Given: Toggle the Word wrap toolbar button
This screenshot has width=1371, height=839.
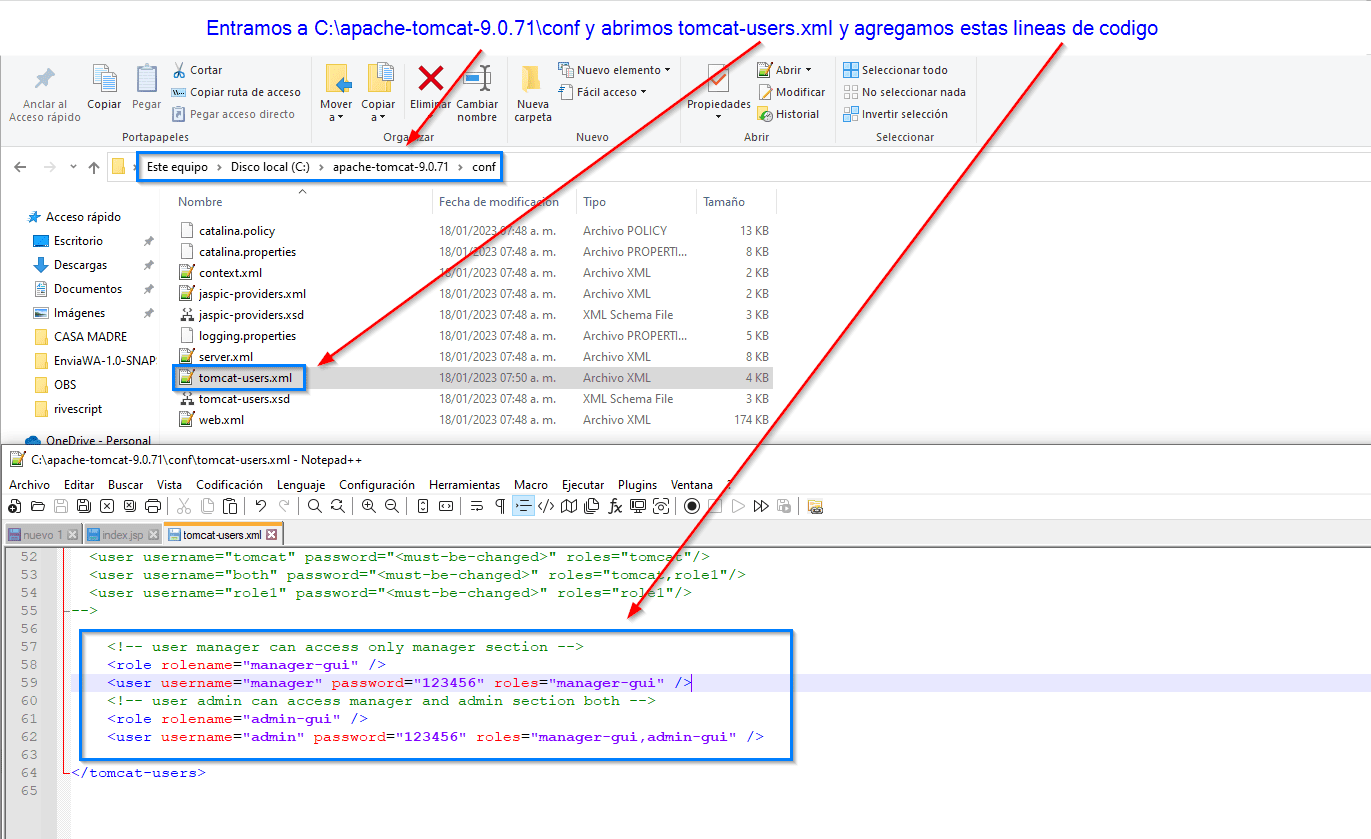Looking at the screenshot, I should 477,506.
